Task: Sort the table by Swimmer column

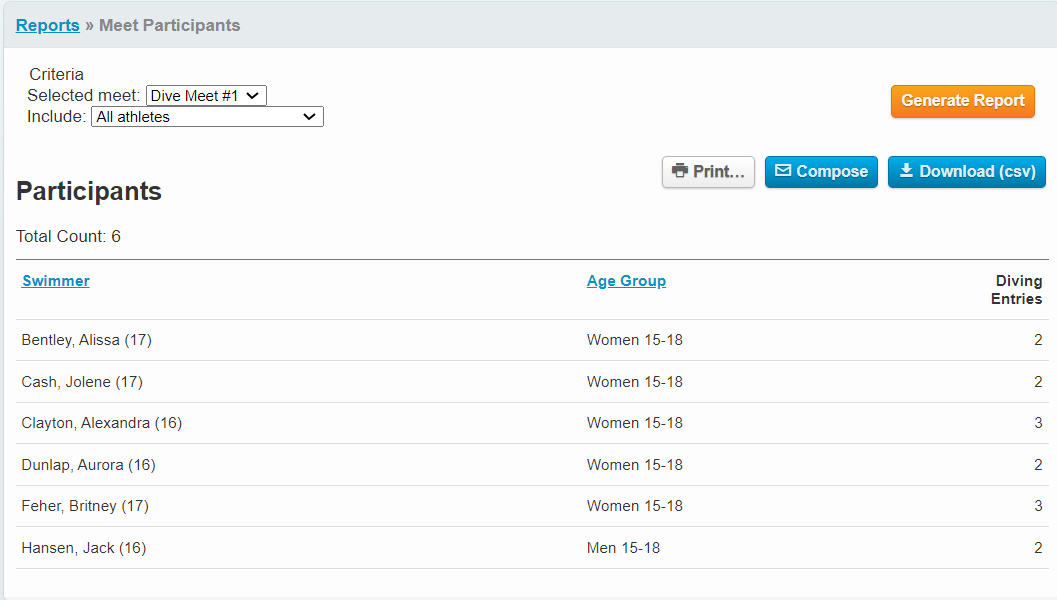Action: coord(56,281)
